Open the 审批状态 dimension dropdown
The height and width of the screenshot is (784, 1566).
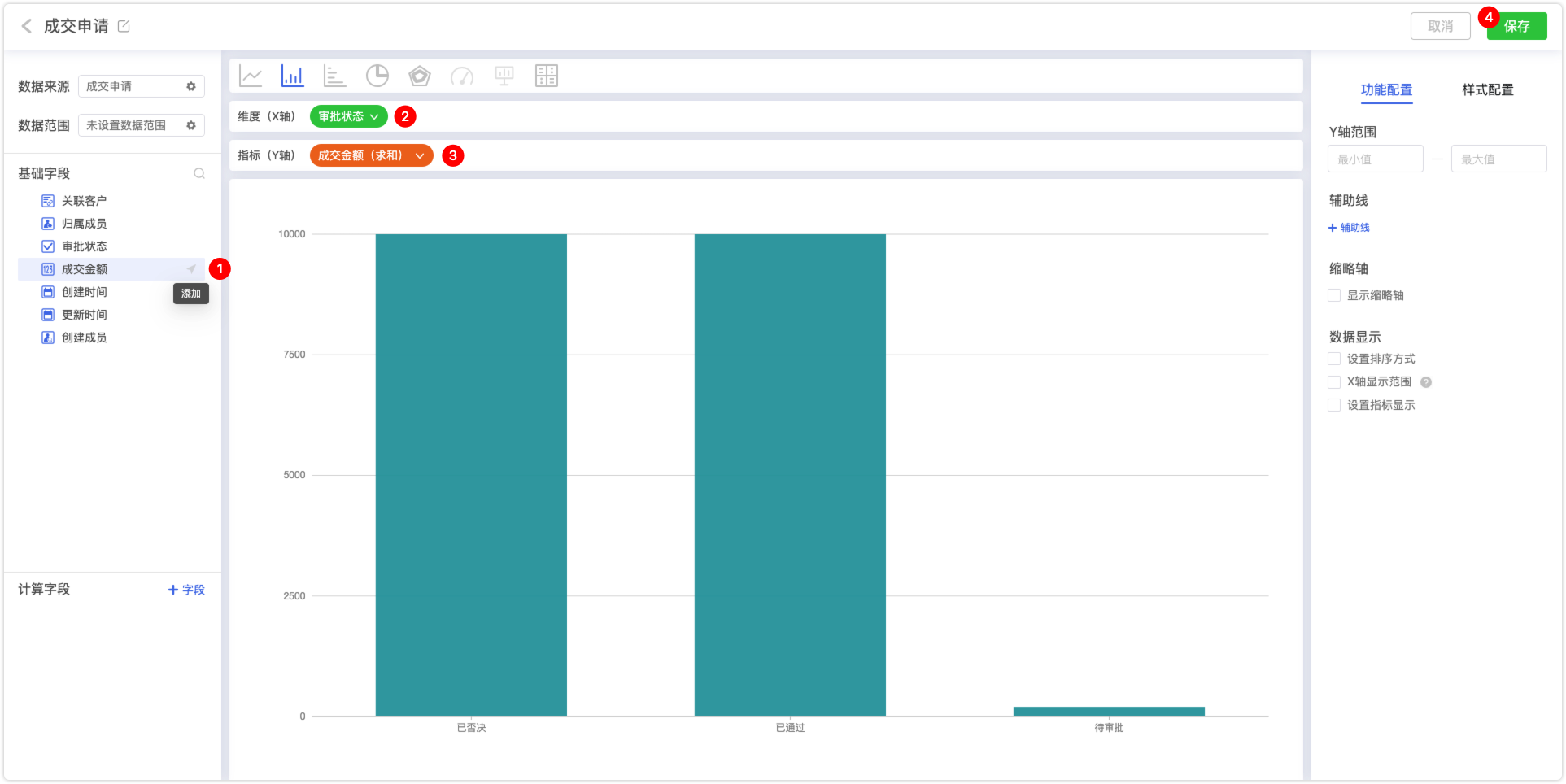pyautogui.click(x=348, y=116)
